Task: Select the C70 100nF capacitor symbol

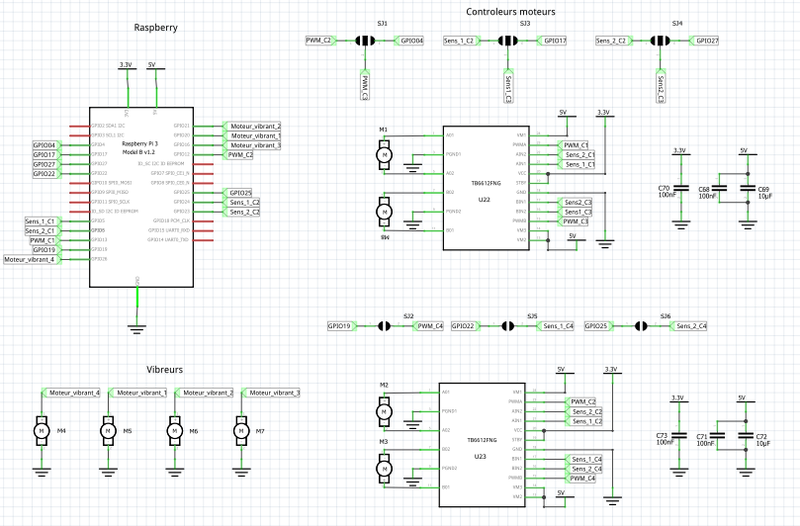Action: click(x=680, y=188)
